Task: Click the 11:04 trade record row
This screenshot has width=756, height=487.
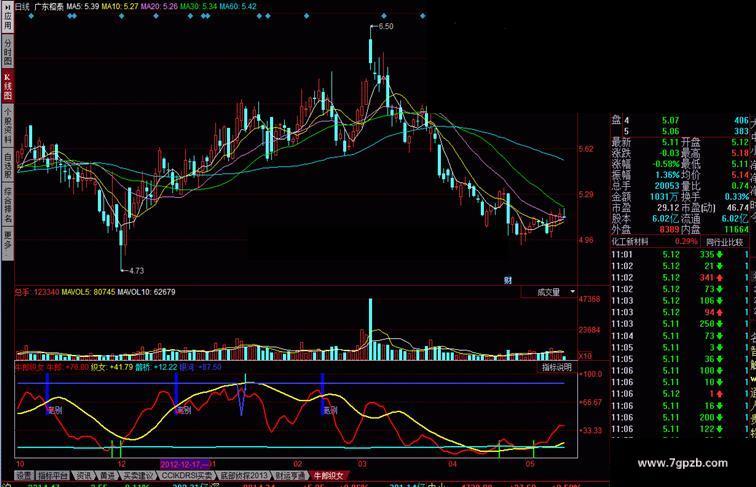Action: 680,336
